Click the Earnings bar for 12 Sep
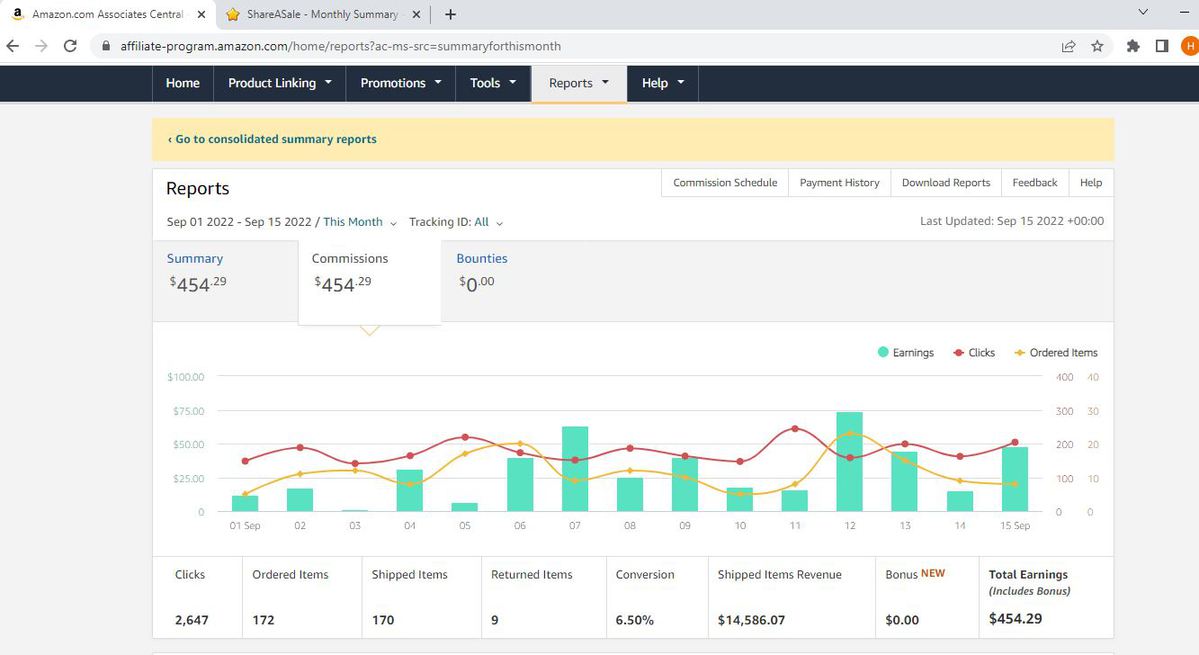Image resolution: width=1199 pixels, height=655 pixels. [850, 462]
